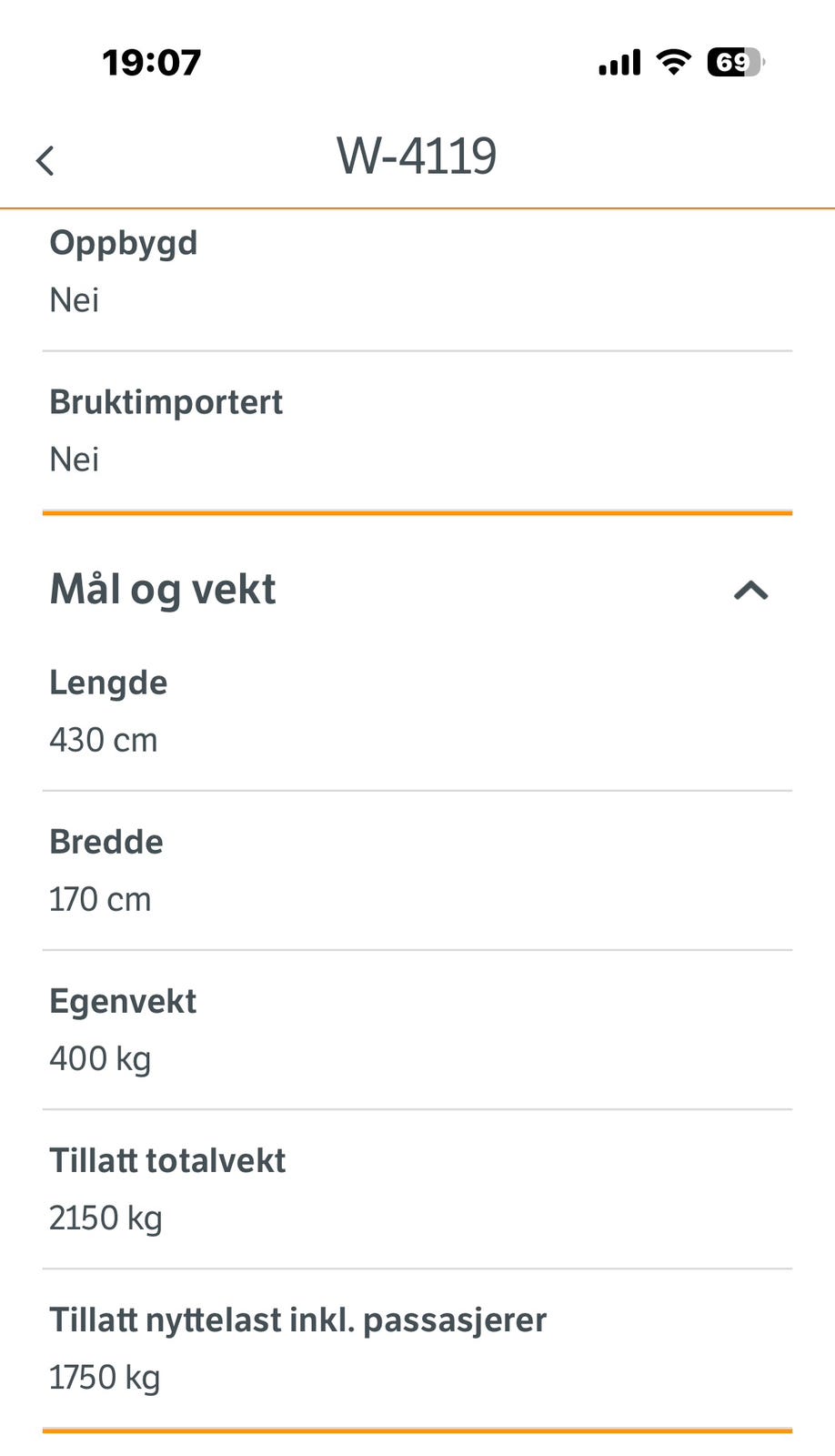
Task: Collapse section with the up chevron icon
Action: 750,591
